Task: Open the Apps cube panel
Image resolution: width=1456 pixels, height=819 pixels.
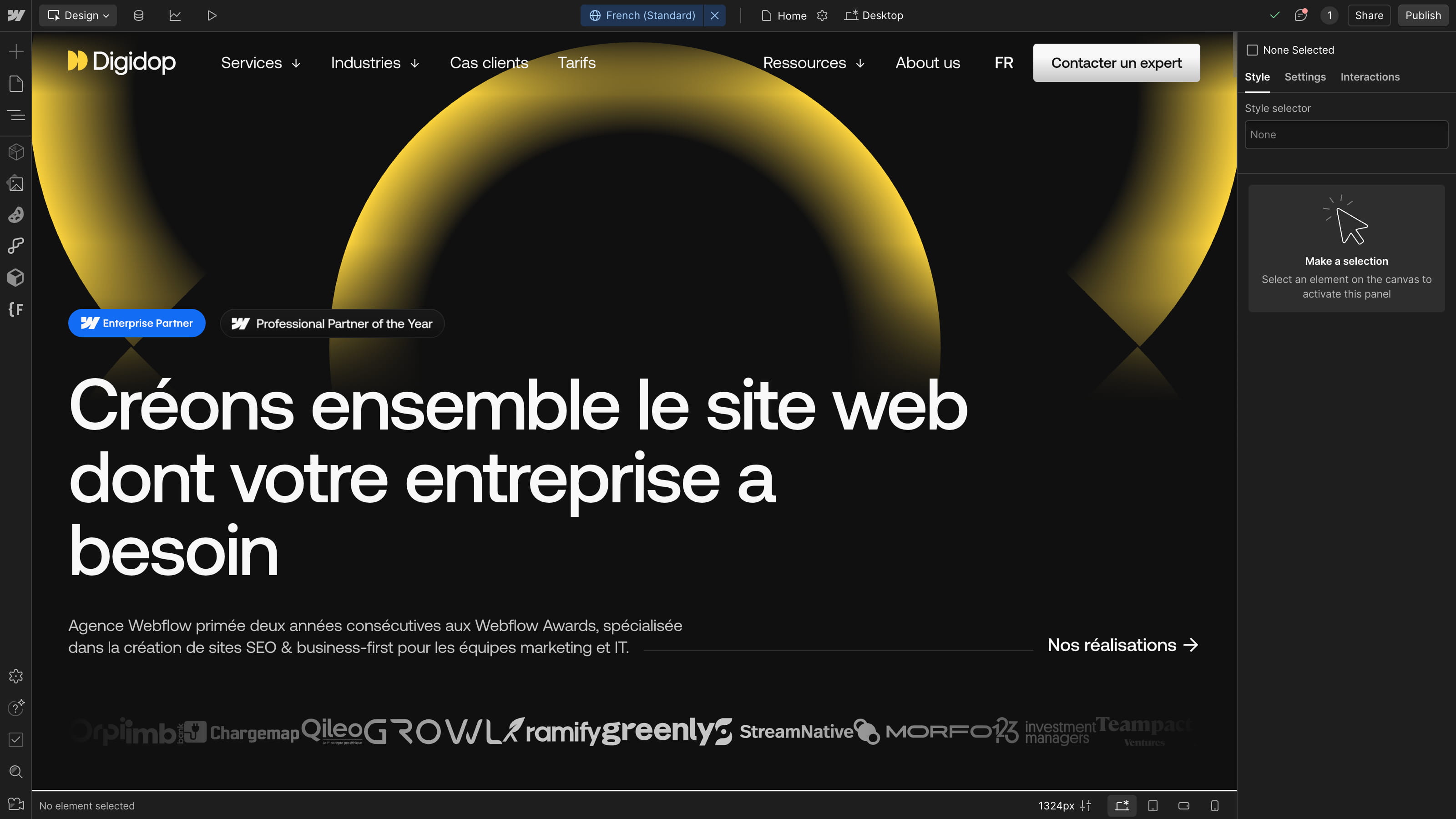Action: coord(16,278)
